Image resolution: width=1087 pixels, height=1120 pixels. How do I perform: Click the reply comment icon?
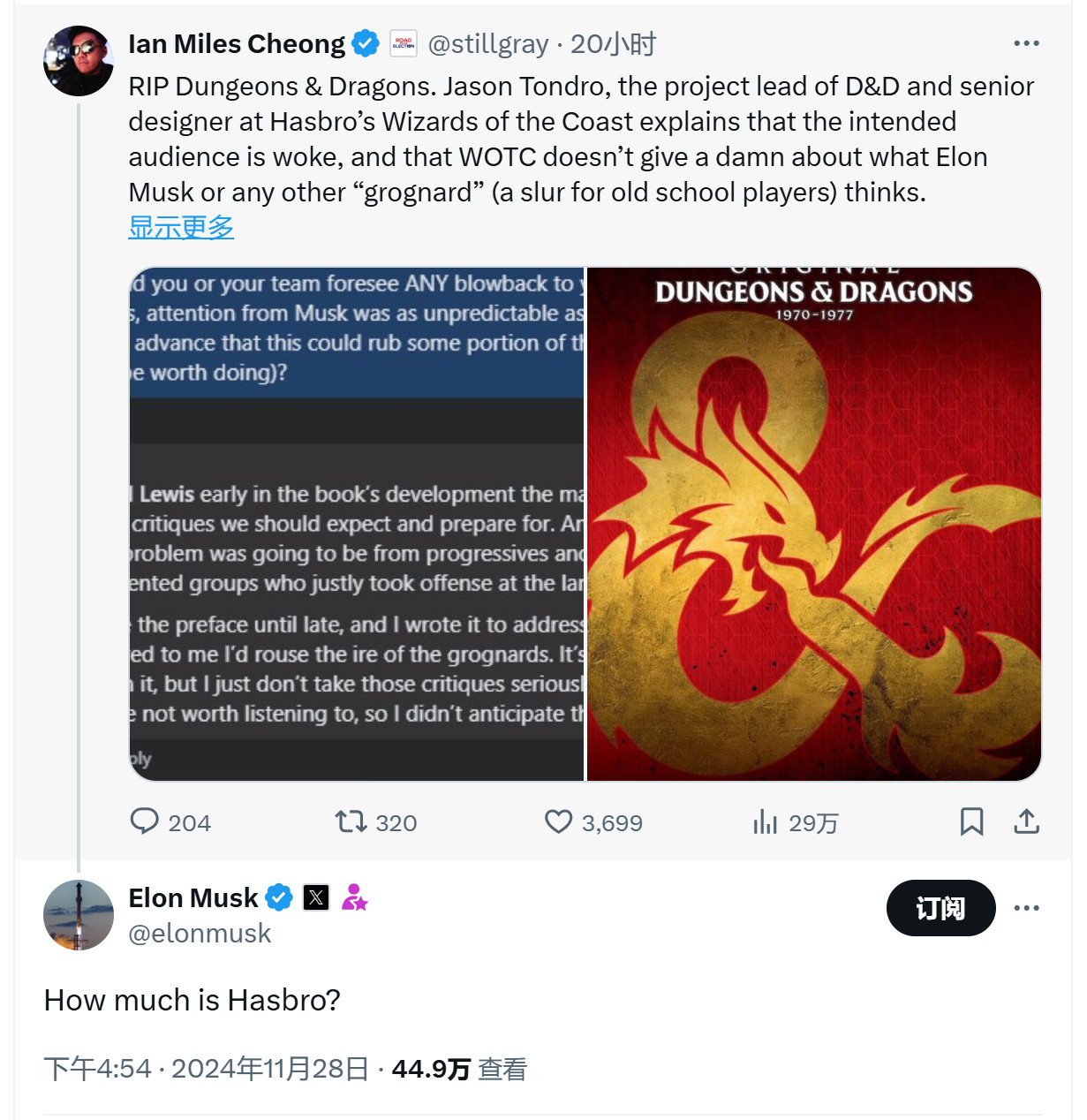click(145, 822)
